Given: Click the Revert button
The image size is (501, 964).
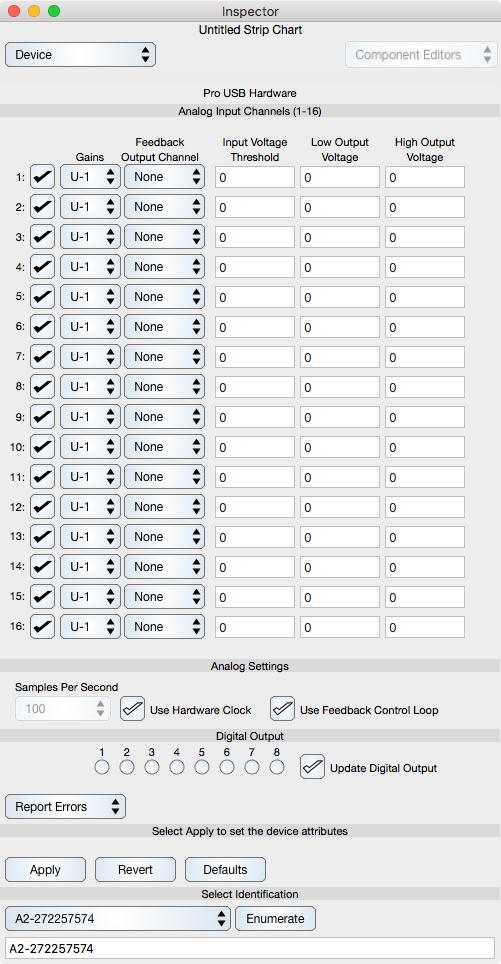Looking at the screenshot, I should coord(135,870).
